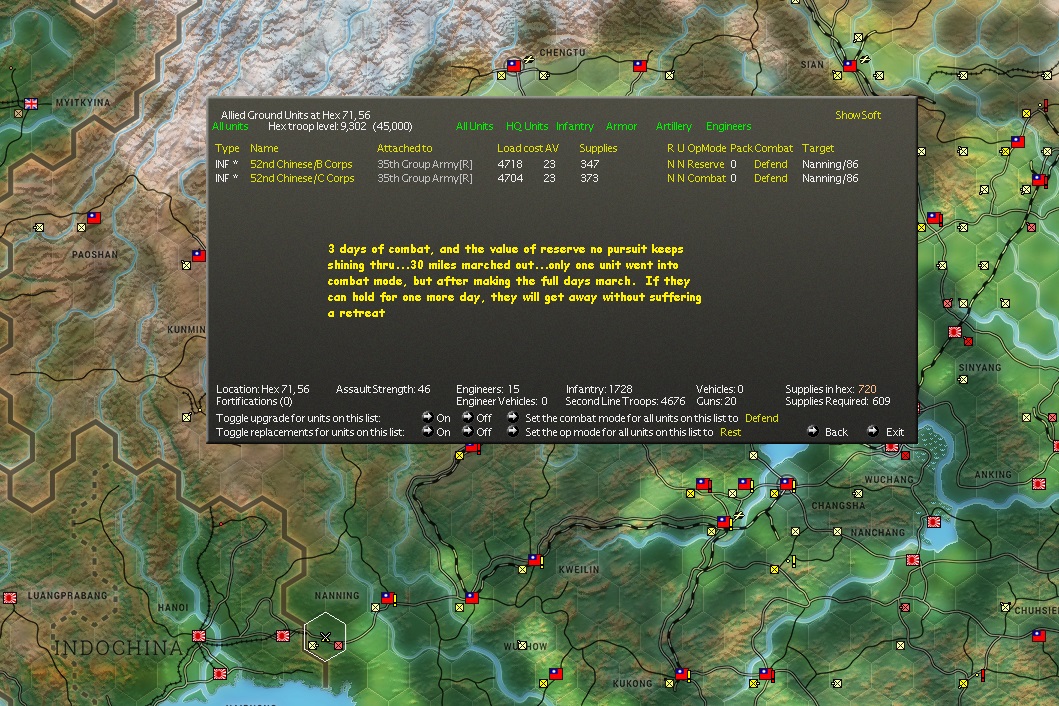1059x706 pixels.
Task: Open the 52nd Chinese/C Corps unit
Action: [x=302, y=178]
